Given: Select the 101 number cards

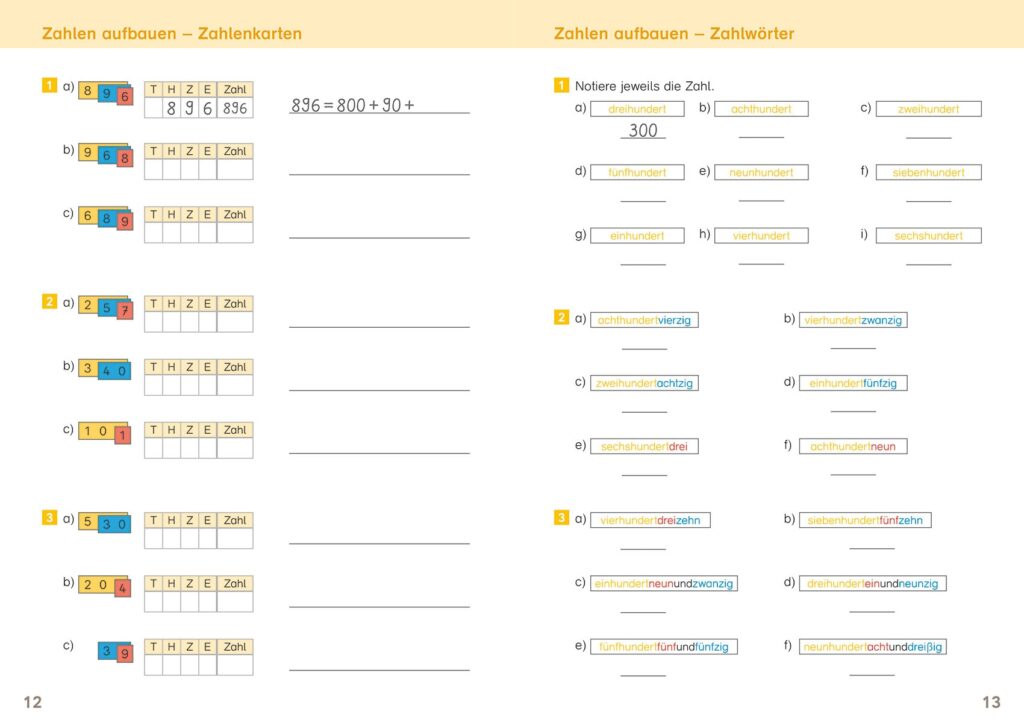Looking at the screenshot, I should (104, 432).
